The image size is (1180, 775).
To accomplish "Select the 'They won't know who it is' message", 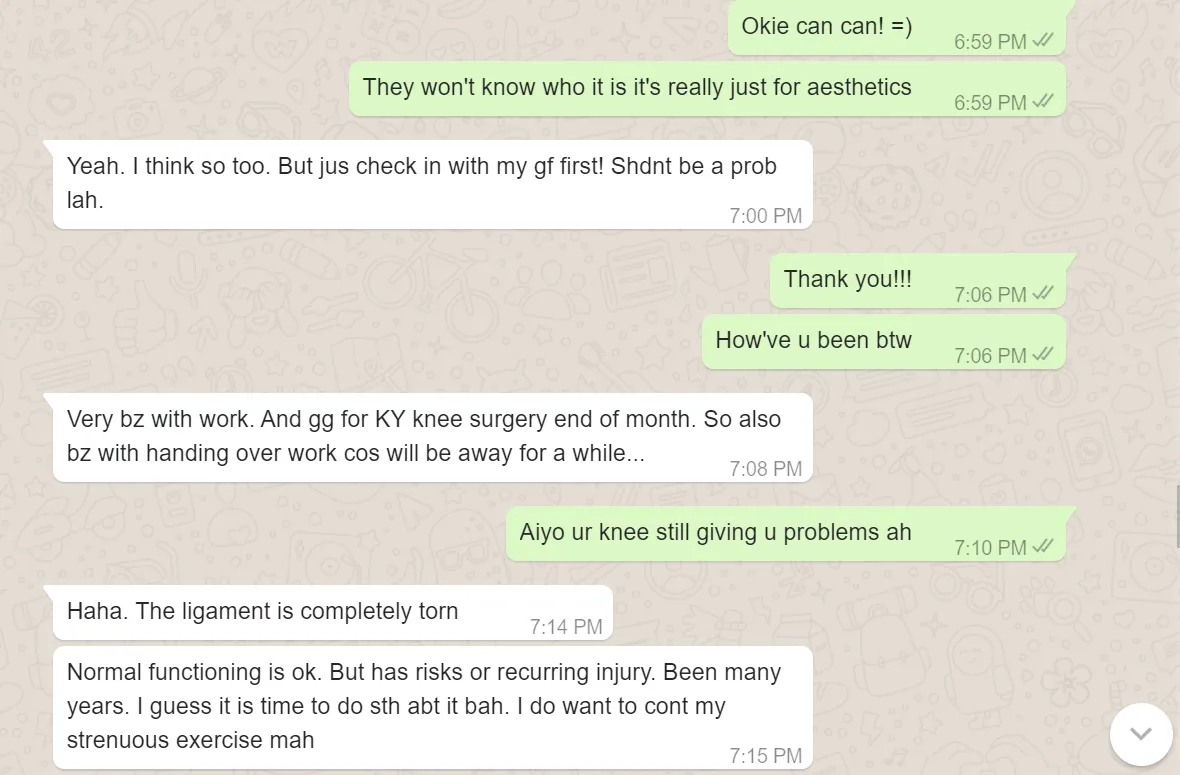I will (707, 89).
